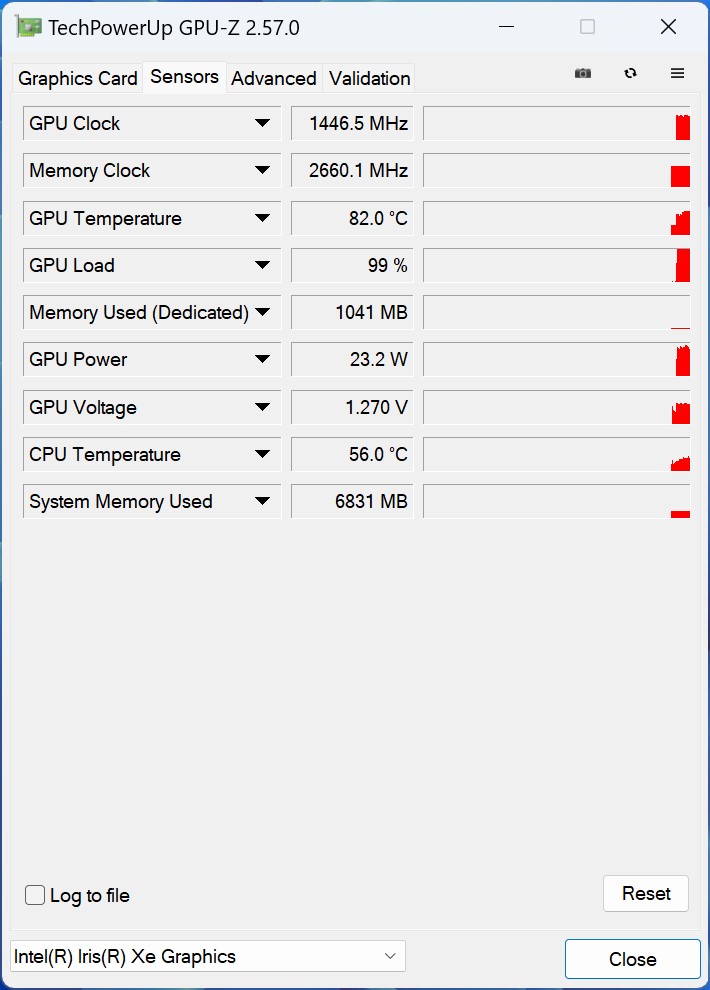Click the Close button at bottom
The height and width of the screenshot is (990, 710).
point(632,959)
